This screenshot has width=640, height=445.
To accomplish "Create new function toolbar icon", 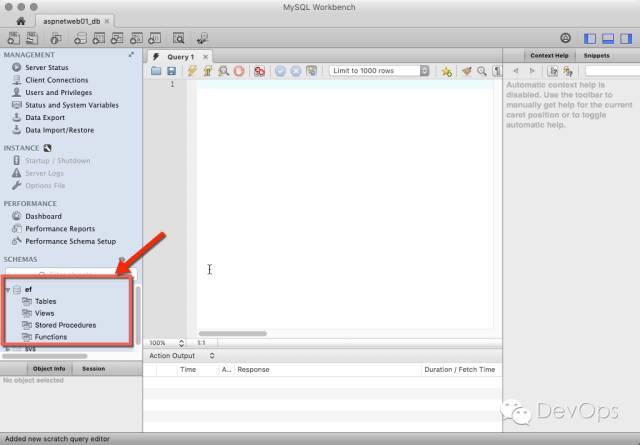I will tap(154, 38).
